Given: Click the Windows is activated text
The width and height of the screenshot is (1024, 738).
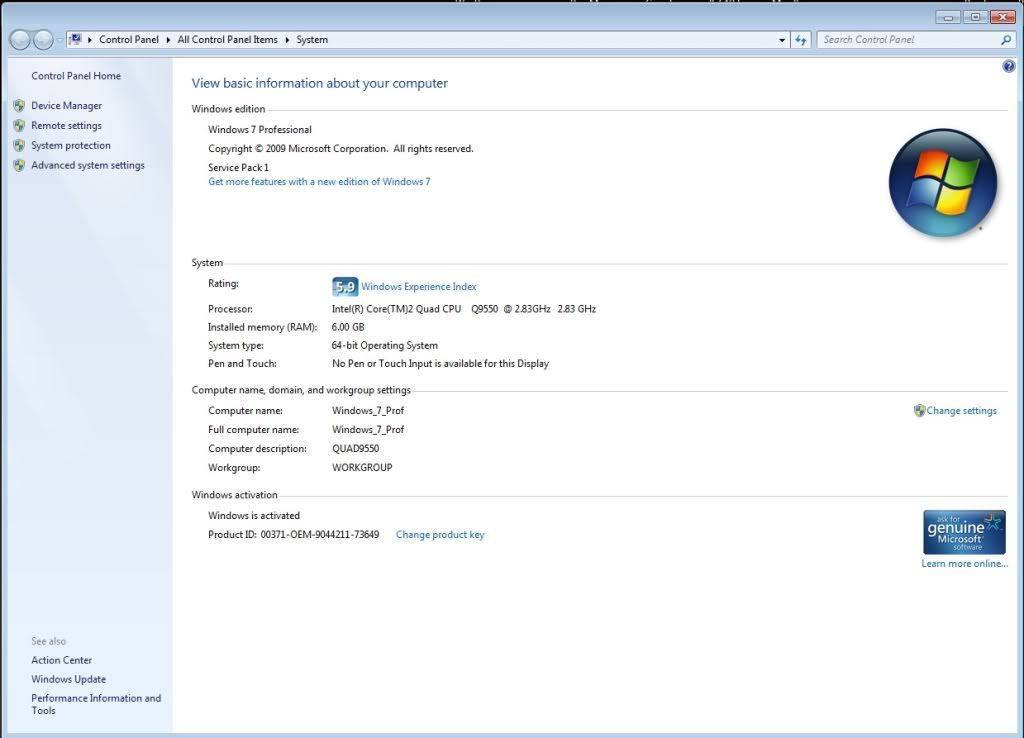Looking at the screenshot, I should [x=254, y=515].
